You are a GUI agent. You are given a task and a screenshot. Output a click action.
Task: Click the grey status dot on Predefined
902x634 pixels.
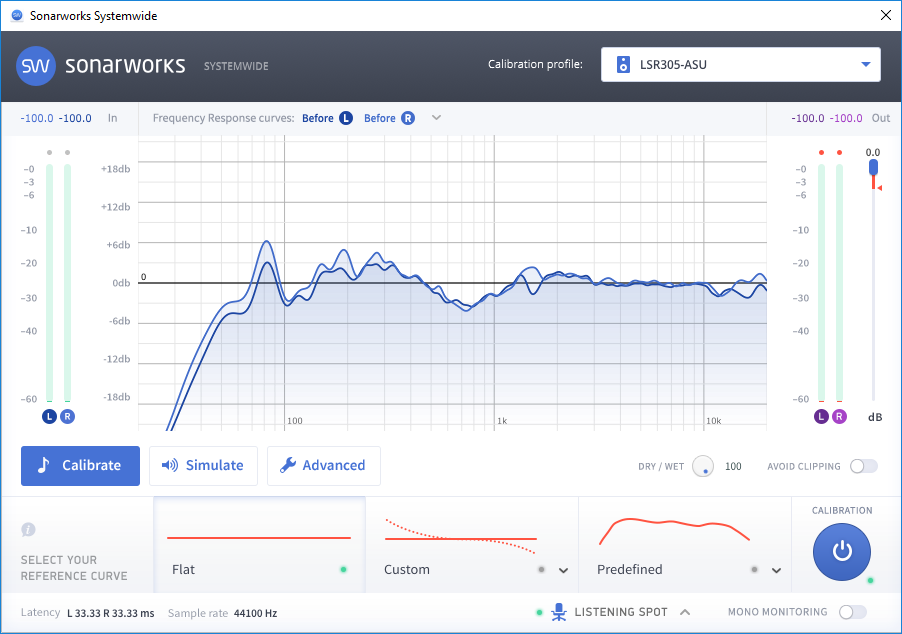click(754, 570)
